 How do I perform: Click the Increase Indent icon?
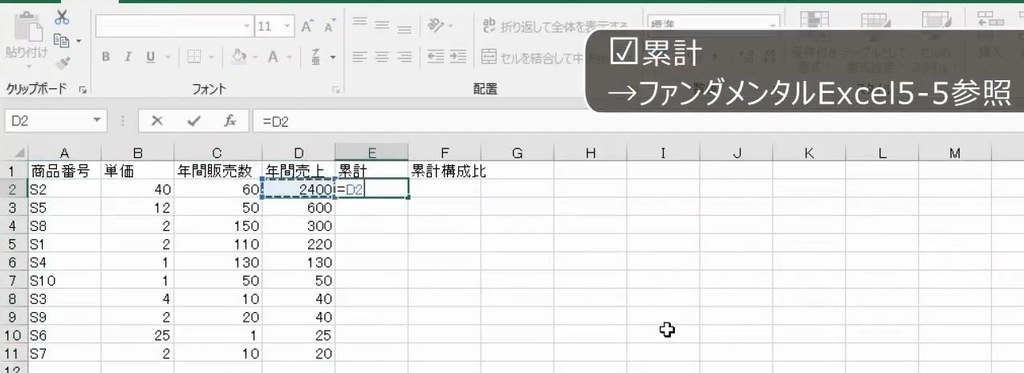coord(458,57)
